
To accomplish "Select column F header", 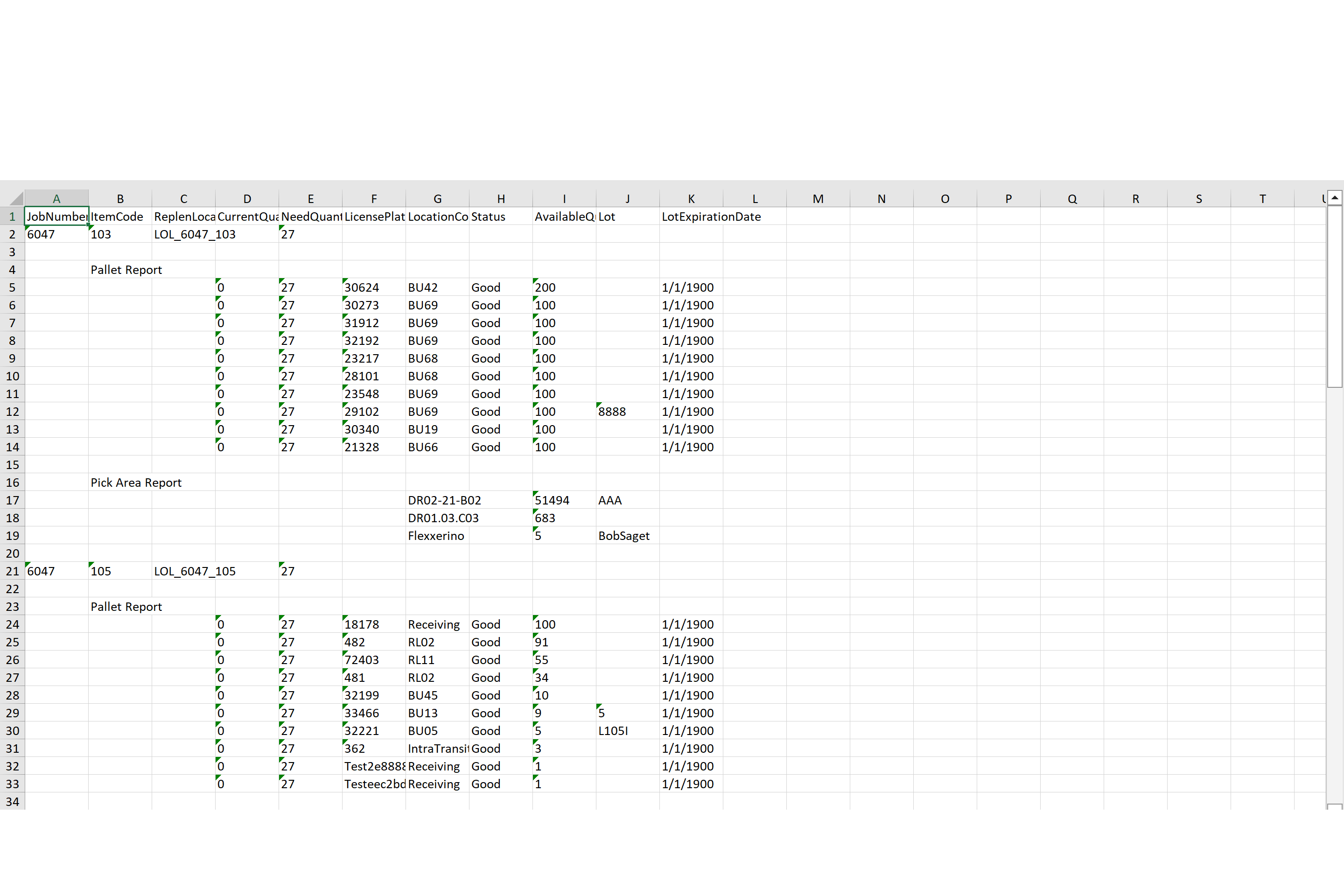I will coord(374,198).
